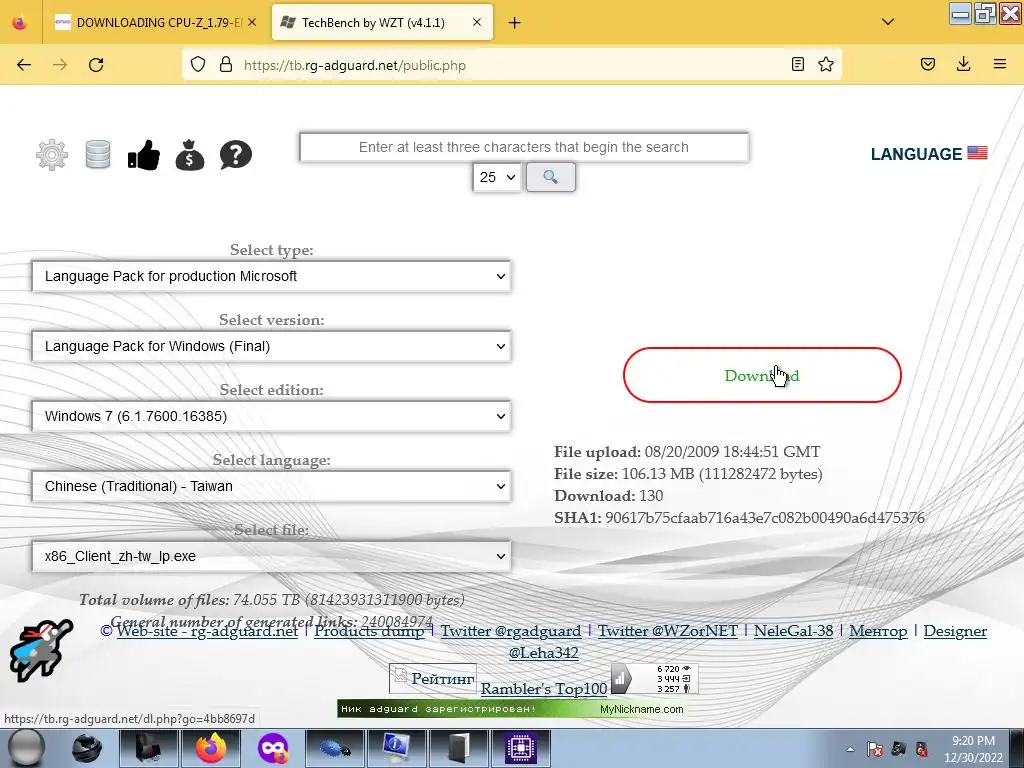The height and width of the screenshot is (768, 1024).
Task: Open the Select version dropdown
Action: 271,346
